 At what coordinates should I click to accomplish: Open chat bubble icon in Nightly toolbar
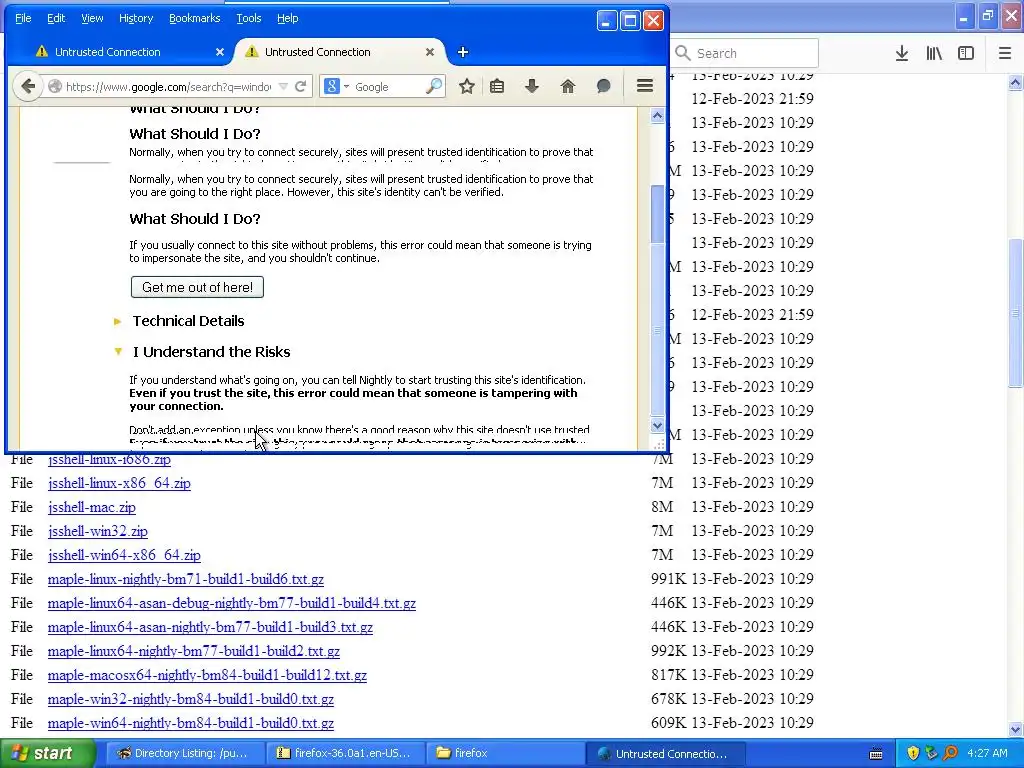click(603, 86)
